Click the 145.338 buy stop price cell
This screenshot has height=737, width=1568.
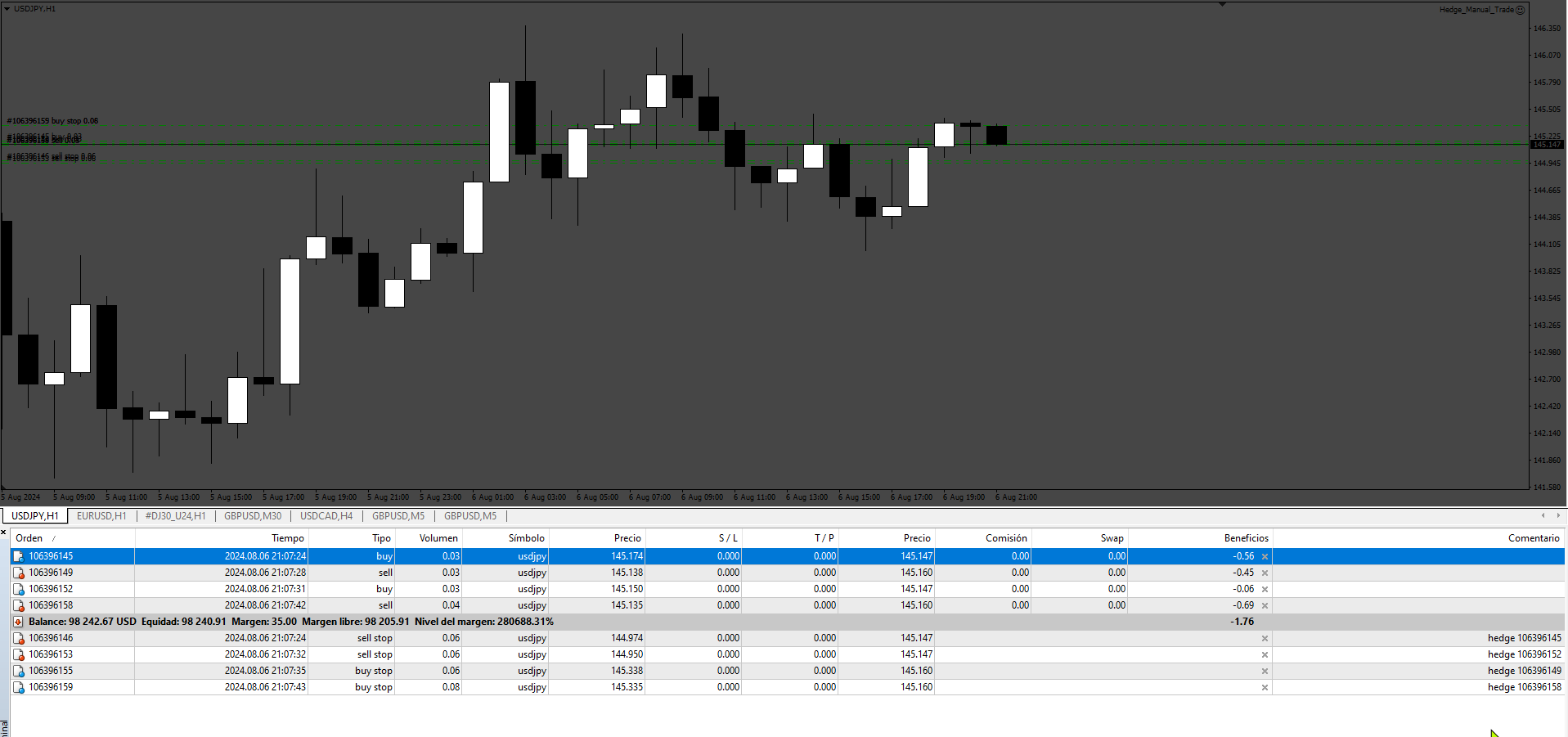tap(627, 671)
